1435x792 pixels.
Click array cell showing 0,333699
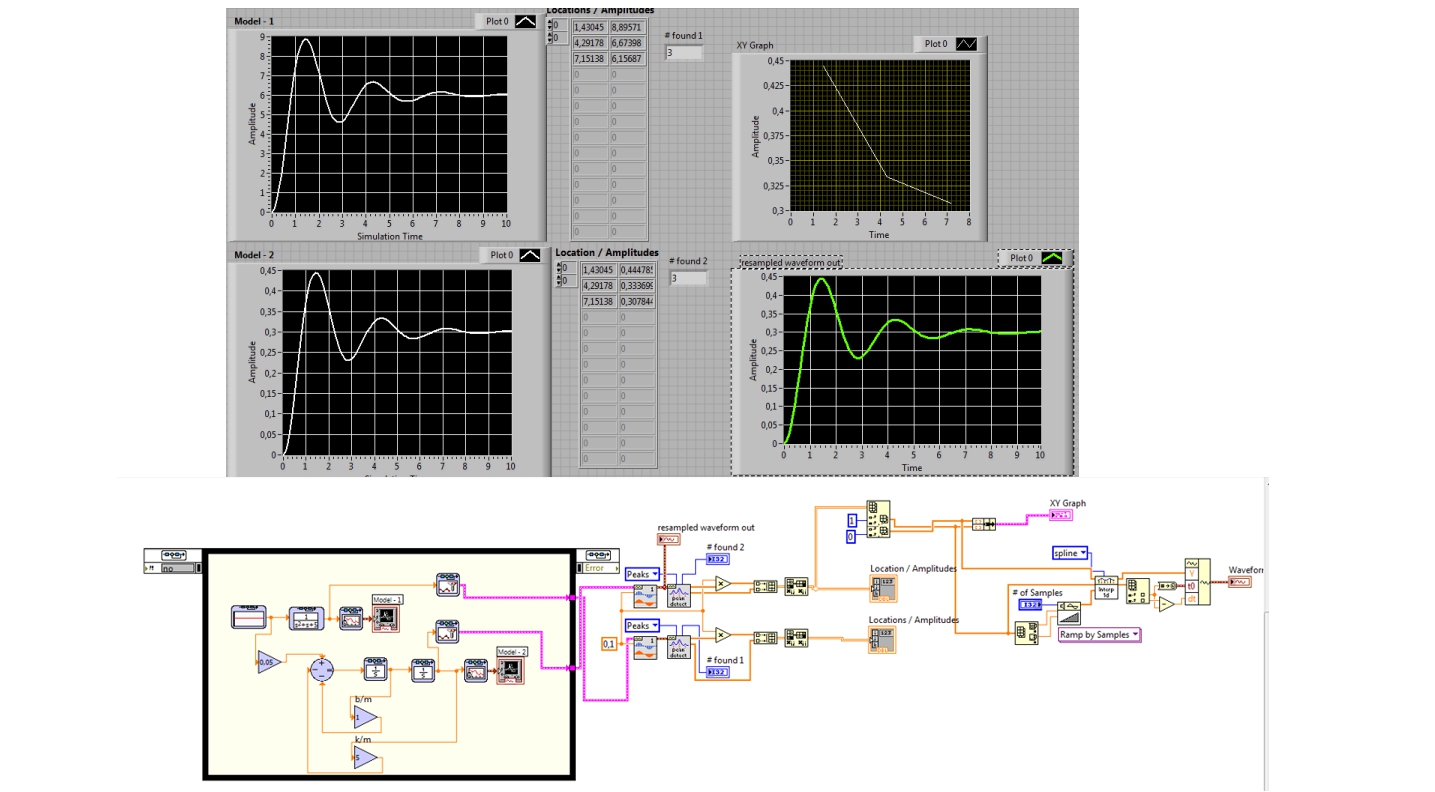[x=637, y=284]
